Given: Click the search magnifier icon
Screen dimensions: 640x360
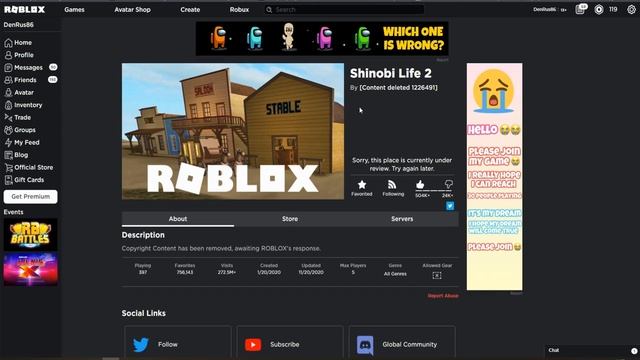Looking at the screenshot, I should click(269, 9).
